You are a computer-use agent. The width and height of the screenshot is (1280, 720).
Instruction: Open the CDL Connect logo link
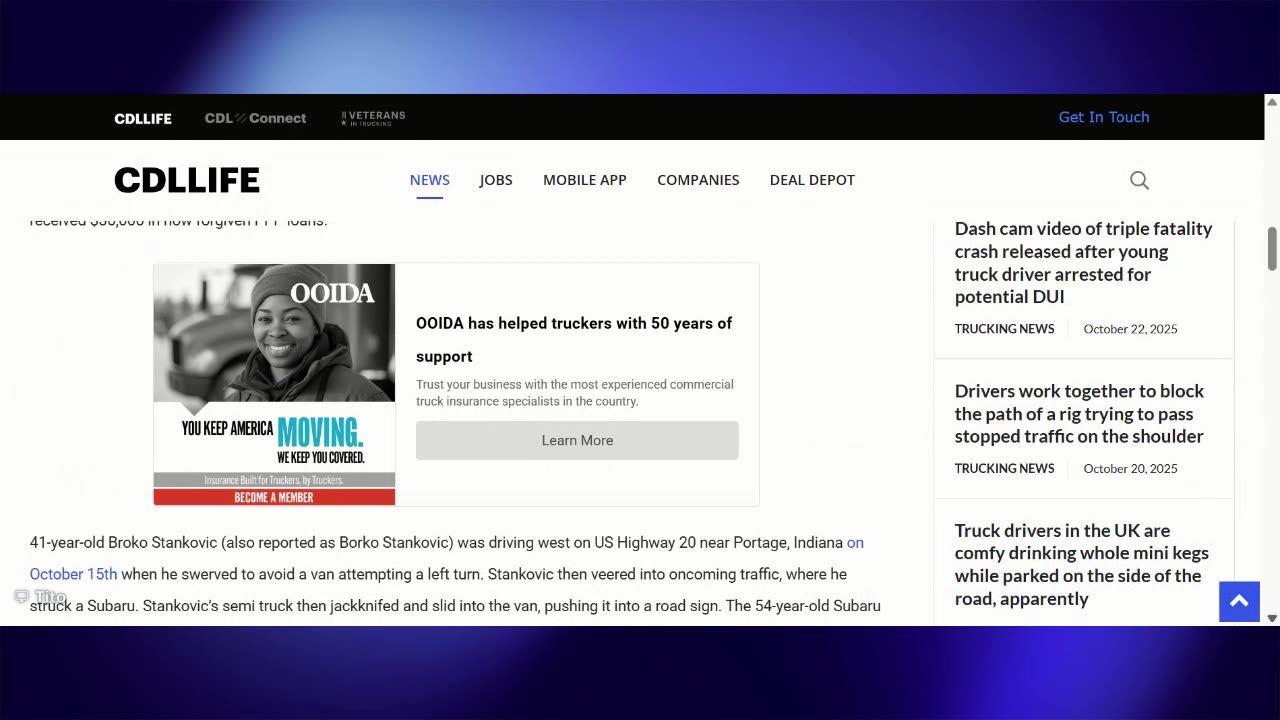[x=256, y=118]
